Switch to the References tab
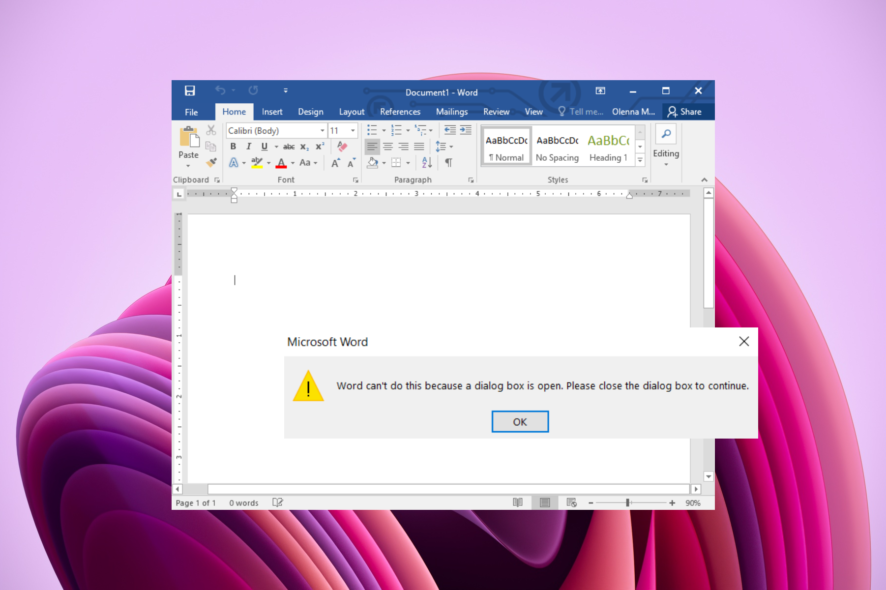Image resolution: width=886 pixels, height=590 pixels. pyautogui.click(x=400, y=112)
